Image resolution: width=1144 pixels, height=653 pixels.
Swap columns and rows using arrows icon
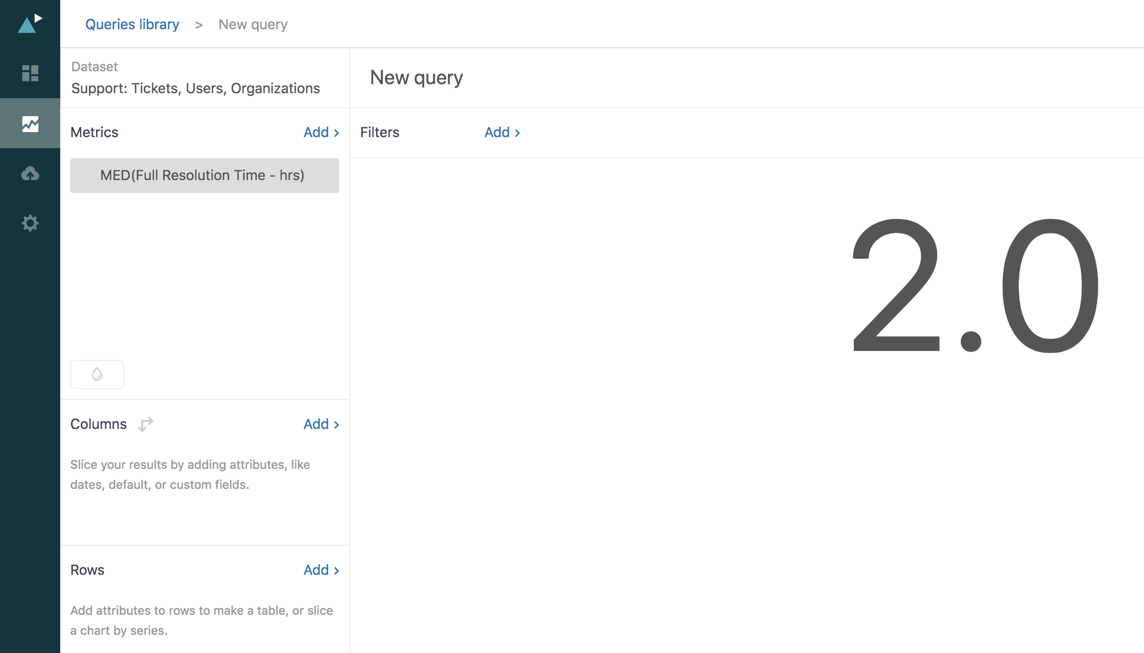pyautogui.click(x=146, y=424)
